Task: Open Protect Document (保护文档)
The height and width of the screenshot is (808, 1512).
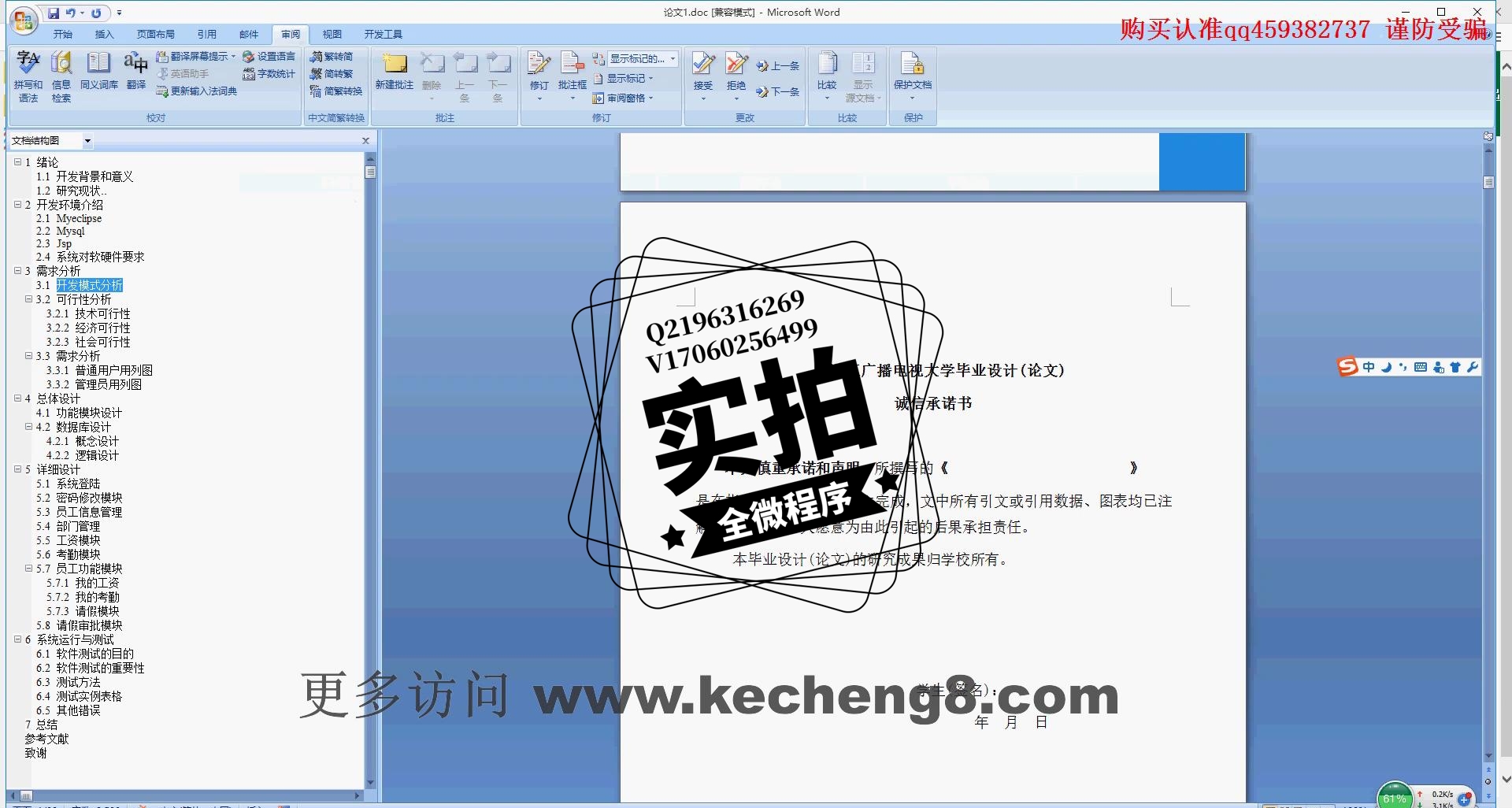Action: (913, 76)
